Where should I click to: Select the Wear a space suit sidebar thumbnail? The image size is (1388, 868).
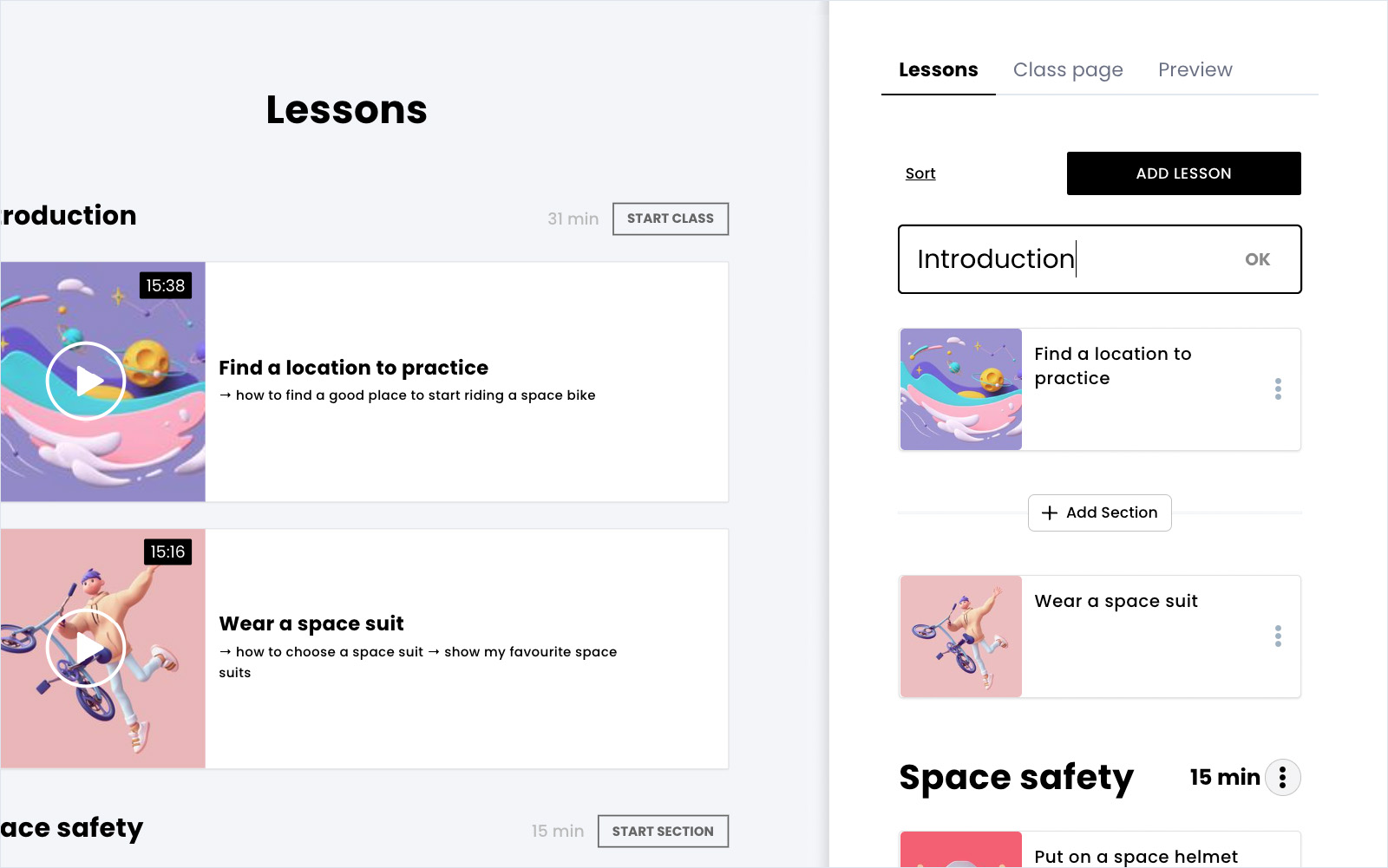click(x=961, y=636)
